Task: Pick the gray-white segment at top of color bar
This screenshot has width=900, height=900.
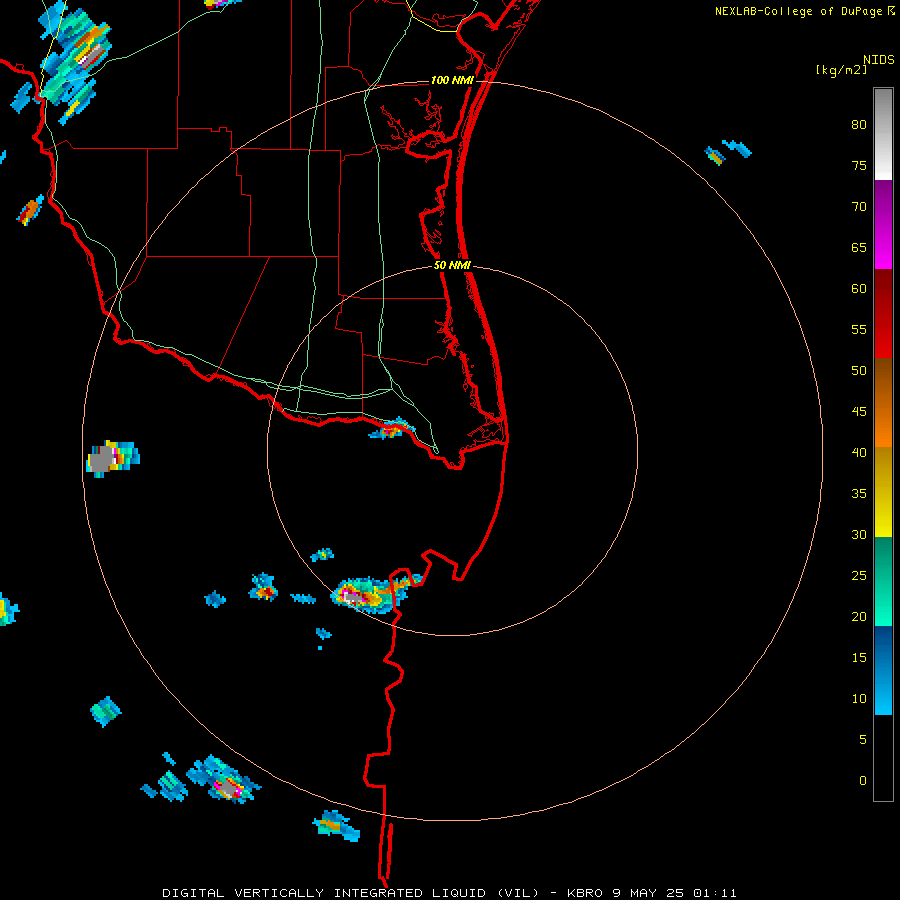Action: pos(883,134)
